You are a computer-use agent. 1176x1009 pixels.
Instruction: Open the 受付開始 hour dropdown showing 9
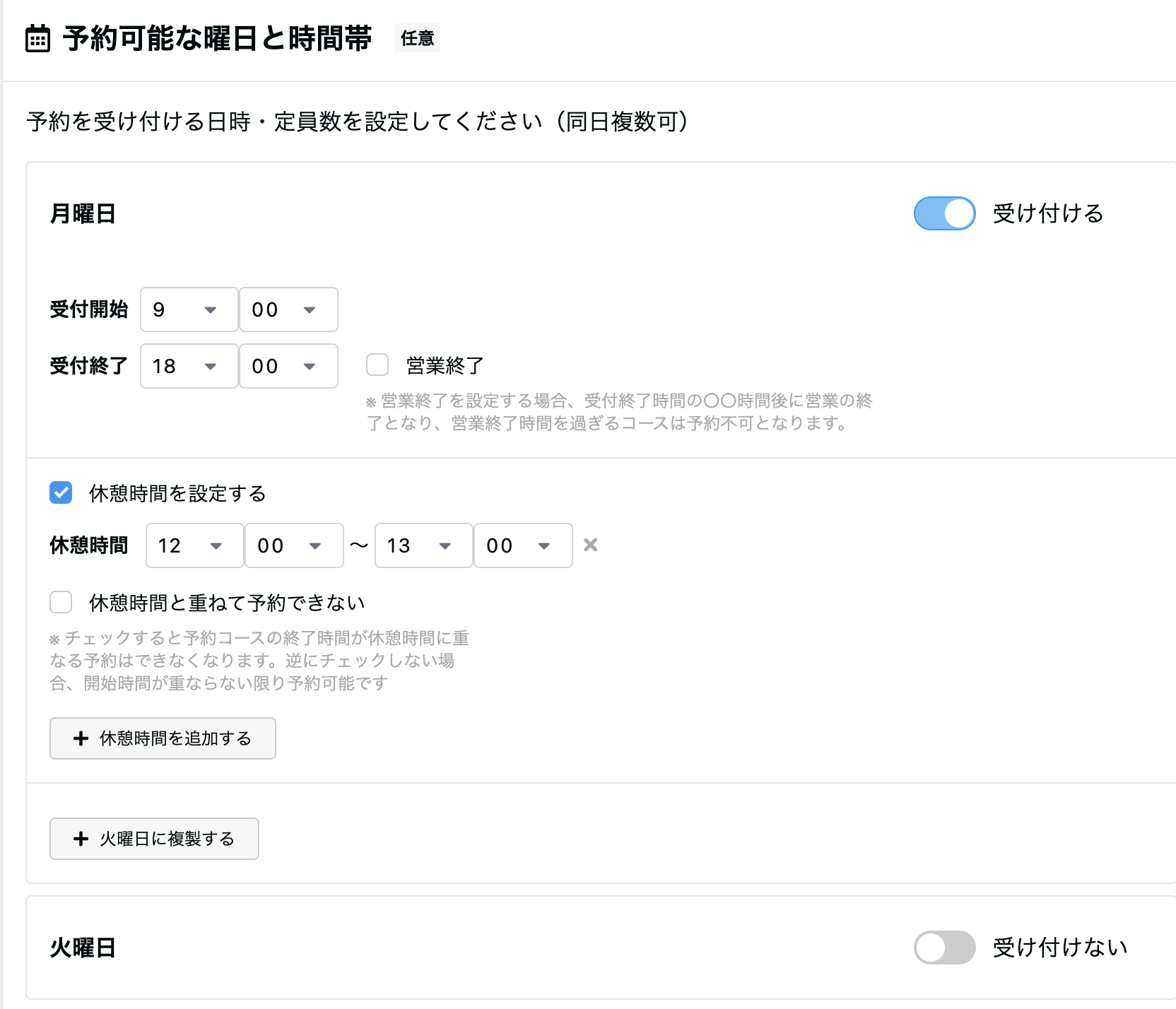(189, 309)
